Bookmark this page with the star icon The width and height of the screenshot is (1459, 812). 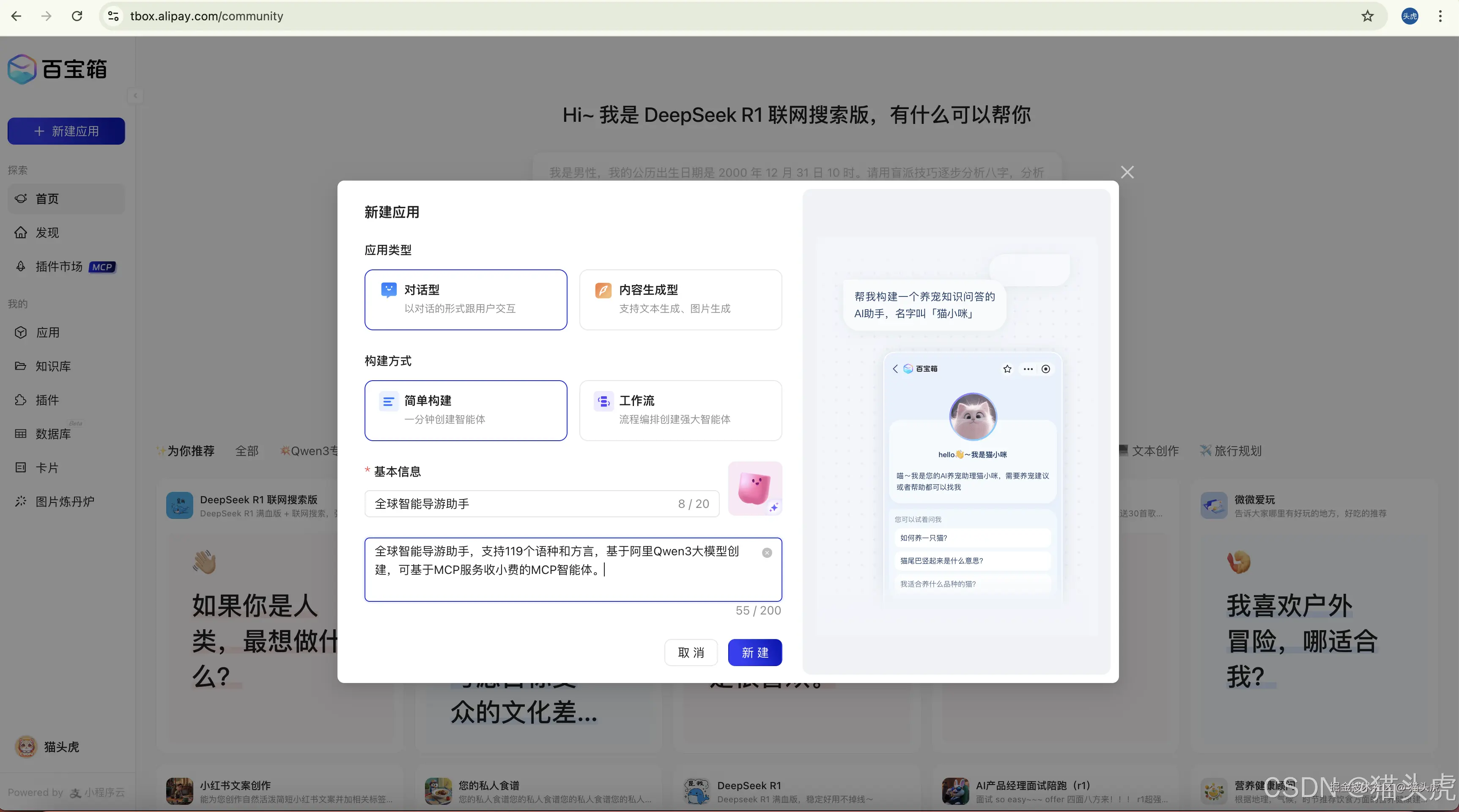(x=1367, y=16)
